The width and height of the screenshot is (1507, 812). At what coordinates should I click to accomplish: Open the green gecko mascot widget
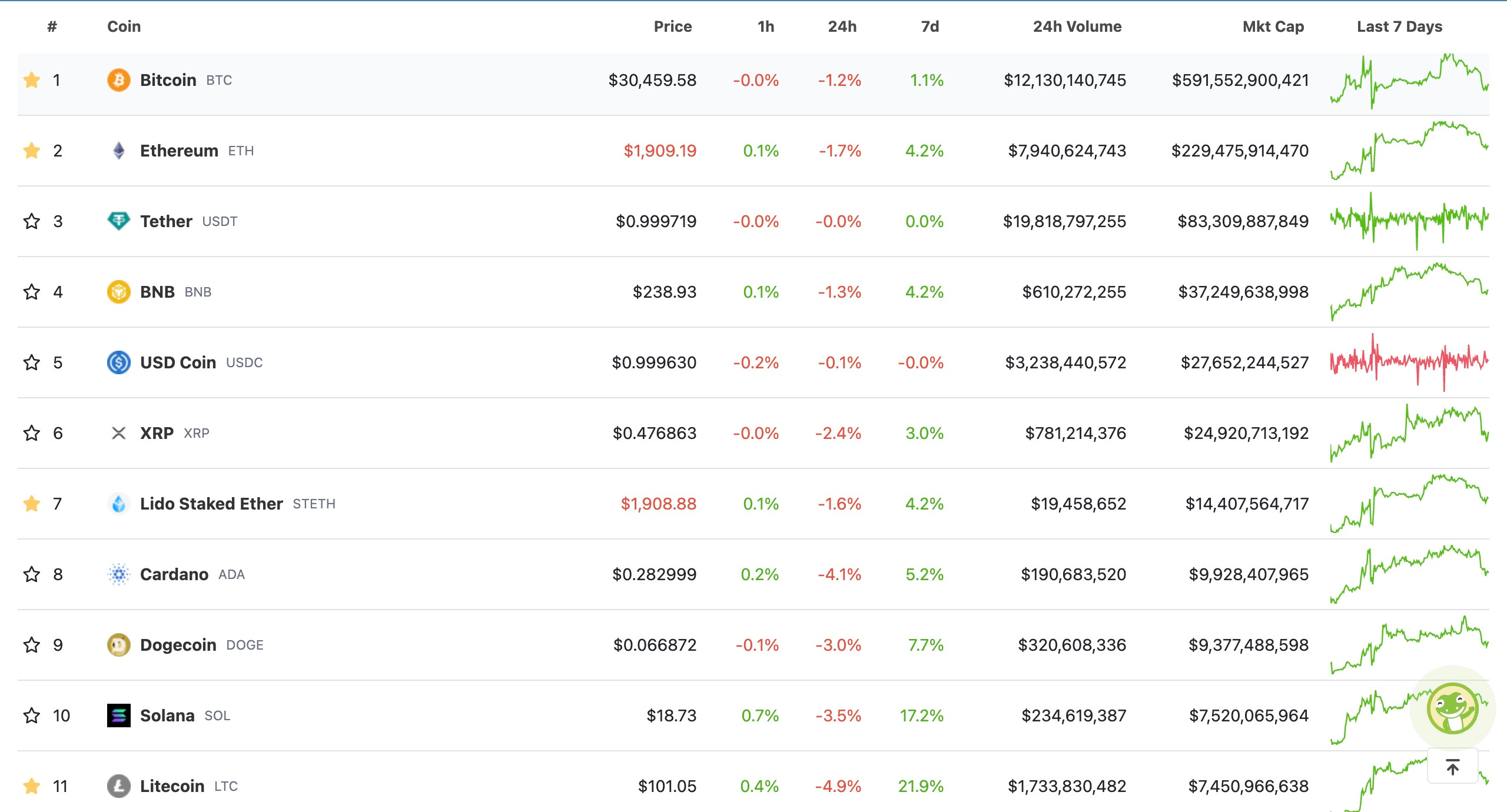[1452, 708]
